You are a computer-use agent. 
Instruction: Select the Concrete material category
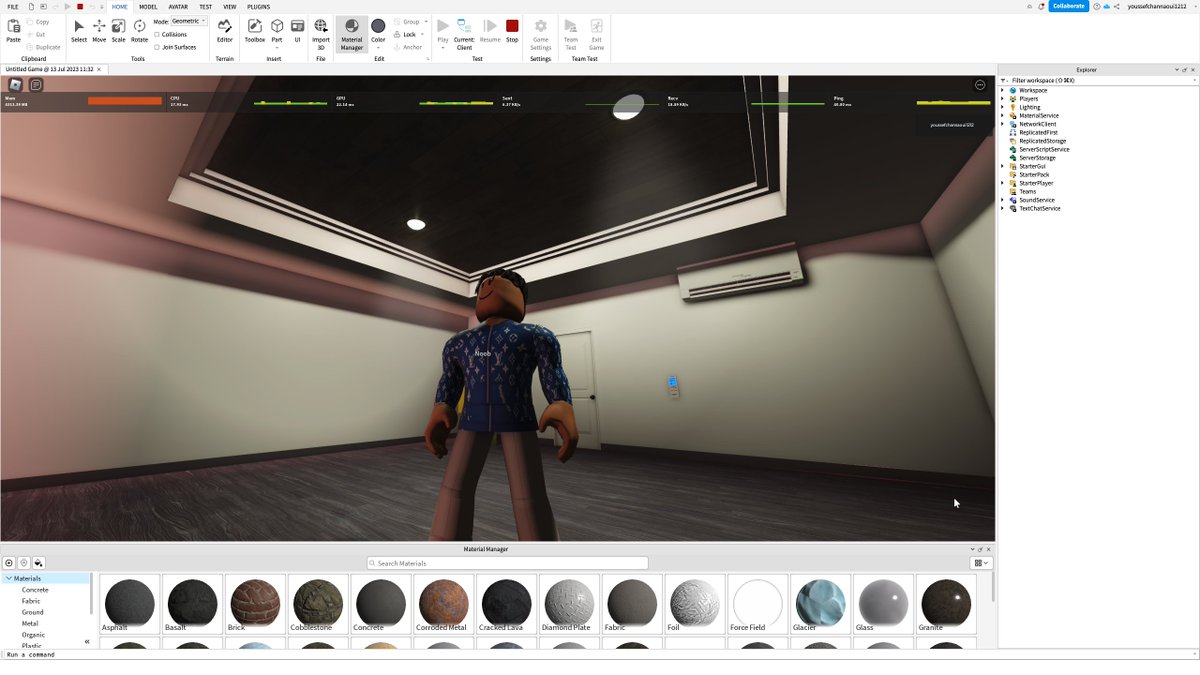coord(35,590)
